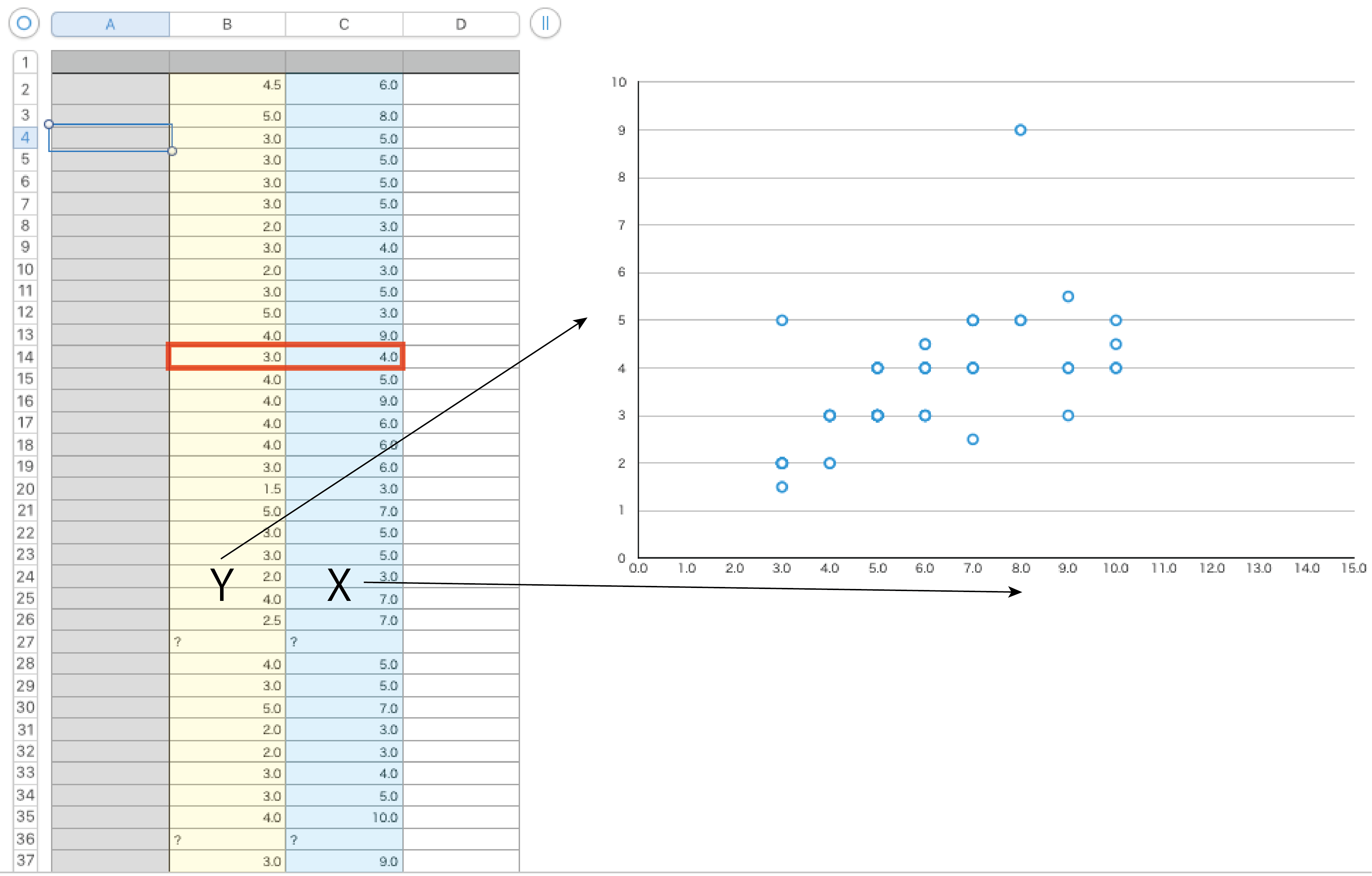Click the add-column handle with two bars
Image resolution: width=1372 pixels, height=876 pixels.
545,23
